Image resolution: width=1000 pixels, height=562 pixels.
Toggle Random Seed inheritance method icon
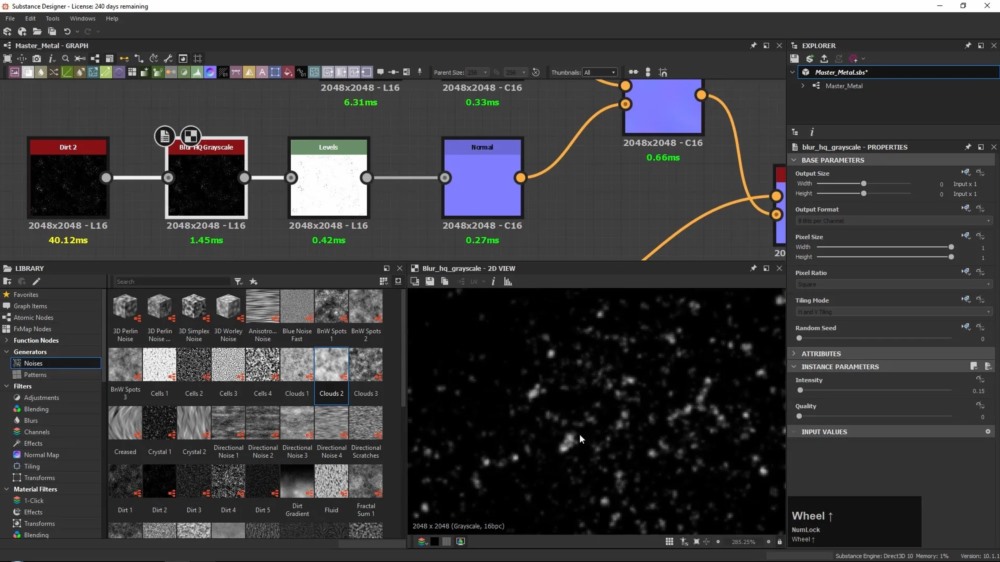(x=966, y=327)
